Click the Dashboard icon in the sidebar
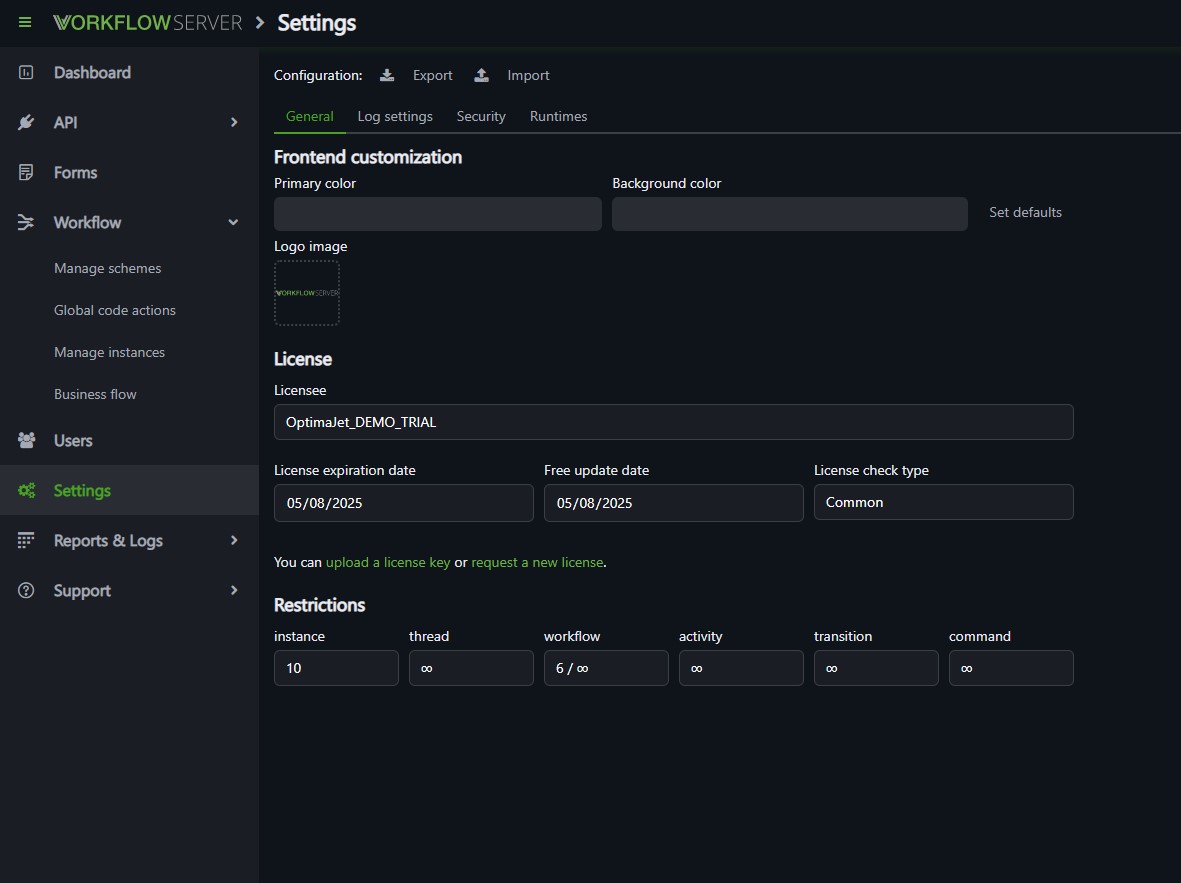This screenshot has width=1181, height=883. (x=25, y=72)
